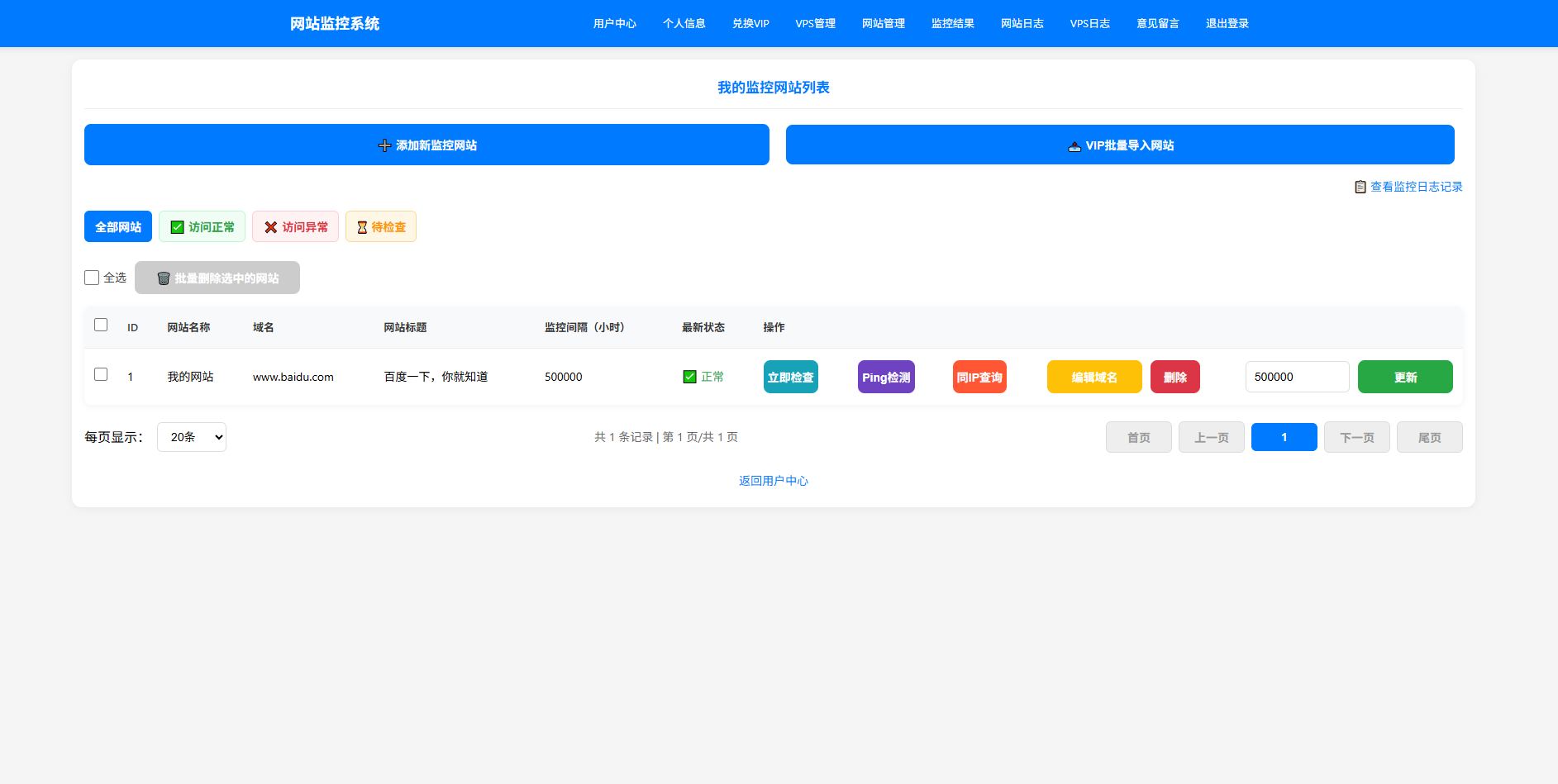Screen dimensions: 1558x784
Task: Click the green status check icon beside 正常
Action: click(689, 377)
